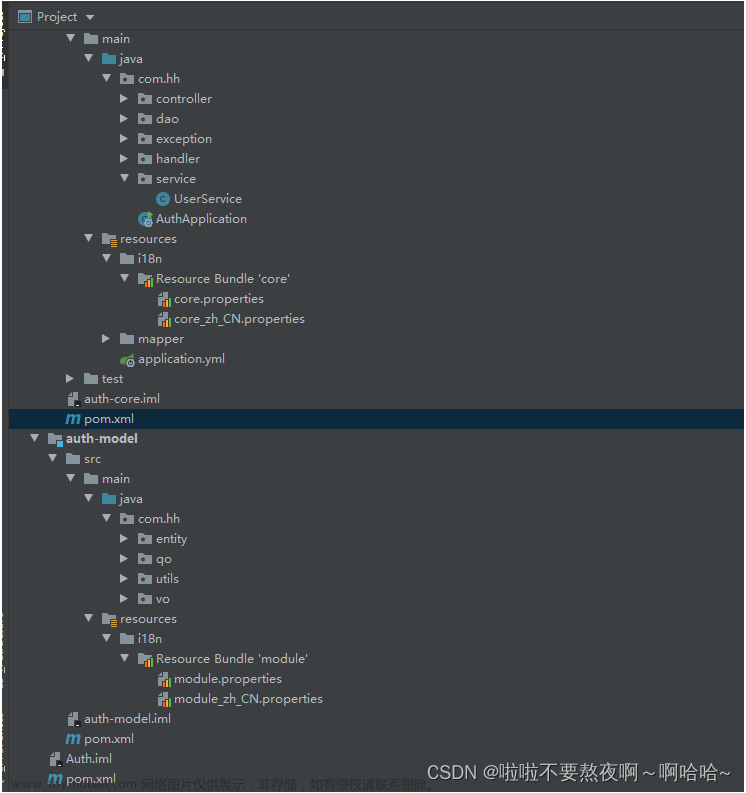
Task: Click the mapper folder icon
Action: 126,338
